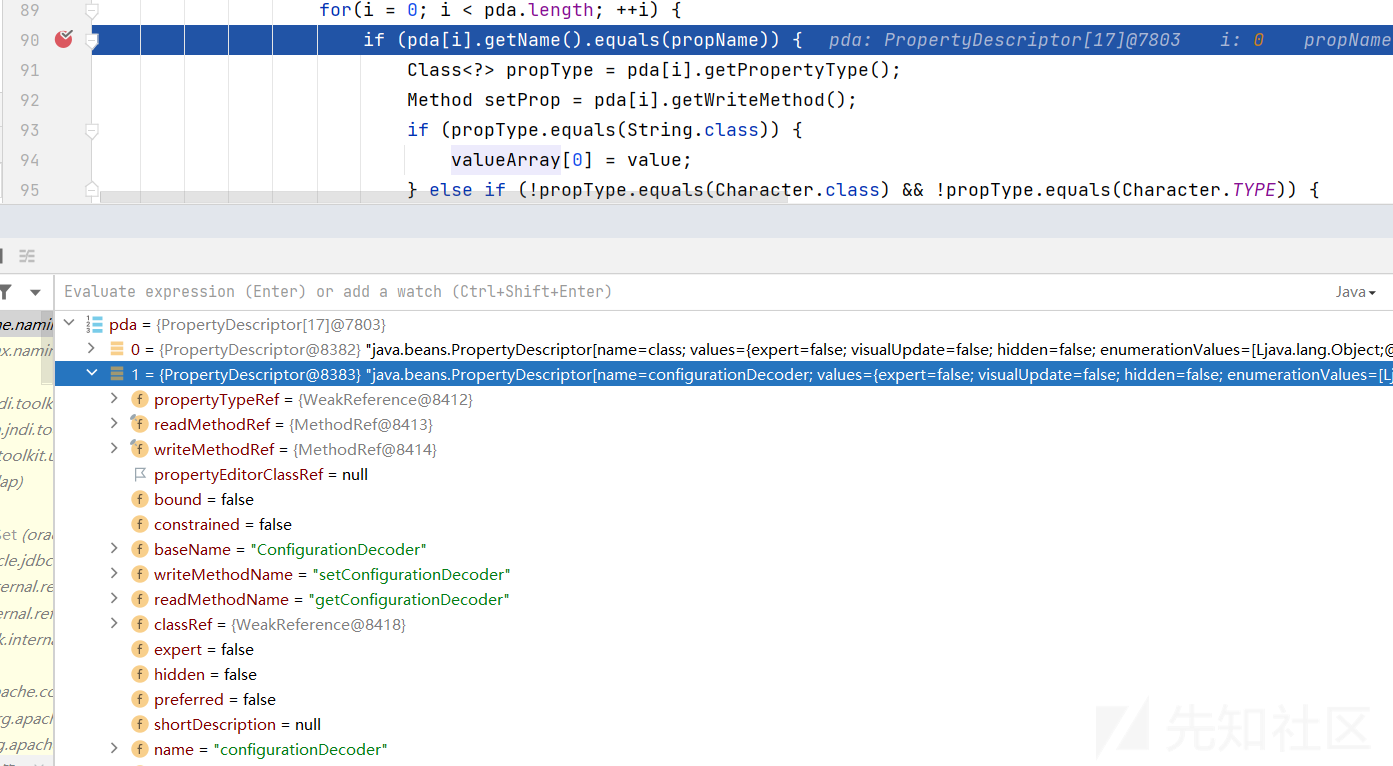The height and width of the screenshot is (766, 1393).
Task: Click the Evaluate expression input field
Action: (x=600, y=292)
